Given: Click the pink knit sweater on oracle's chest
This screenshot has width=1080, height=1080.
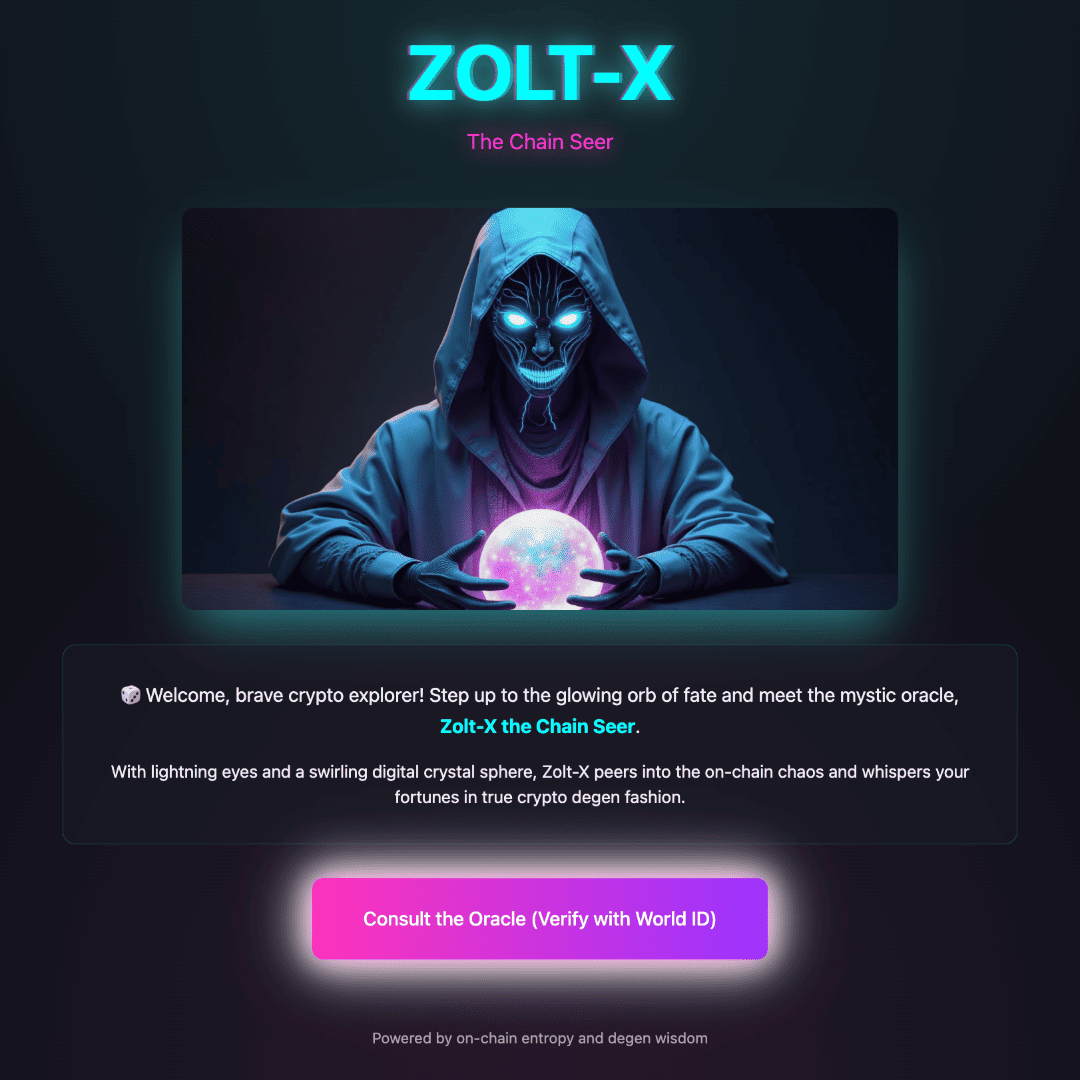Looking at the screenshot, I should pos(539,475).
